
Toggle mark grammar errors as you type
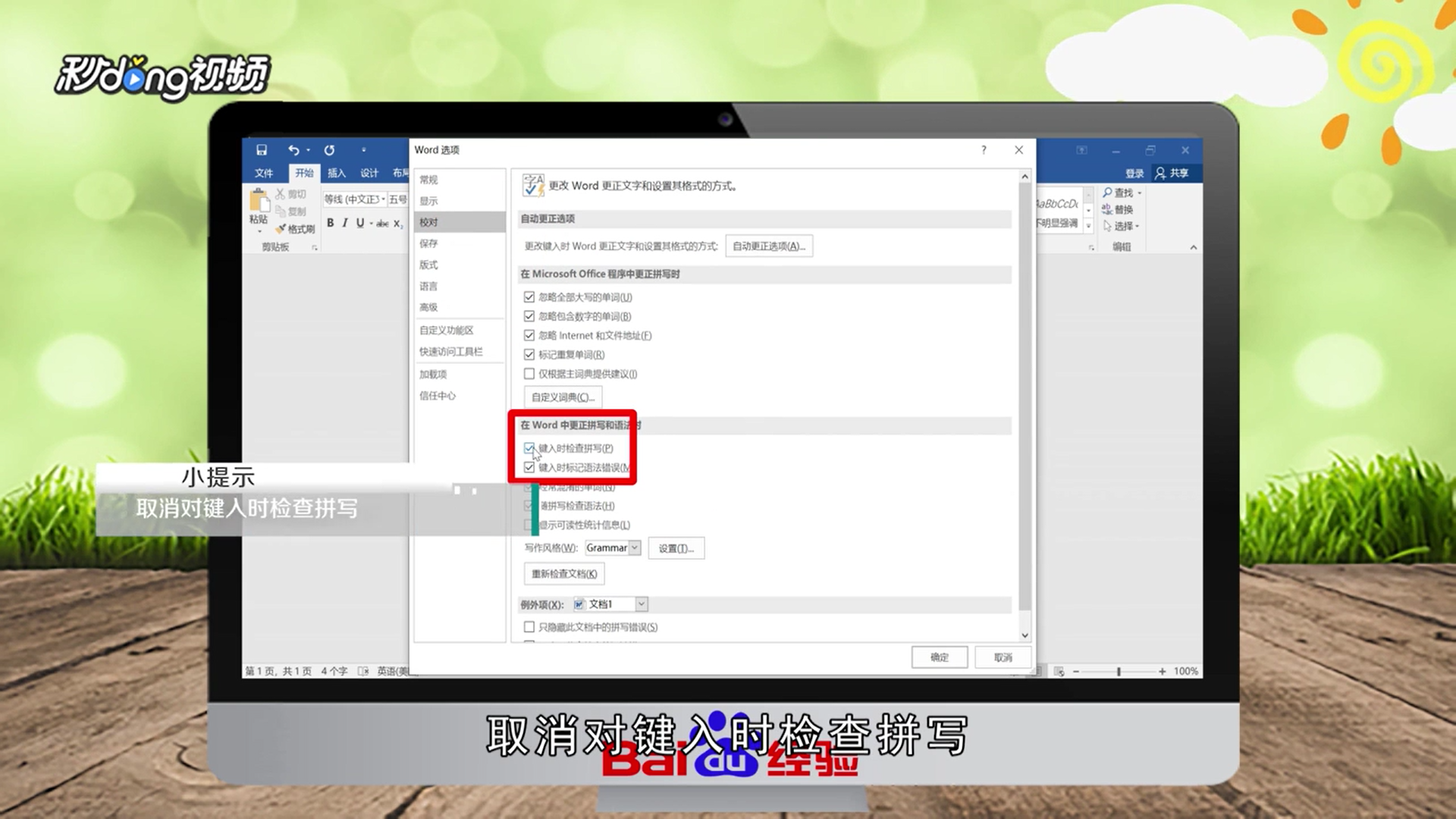529,467
